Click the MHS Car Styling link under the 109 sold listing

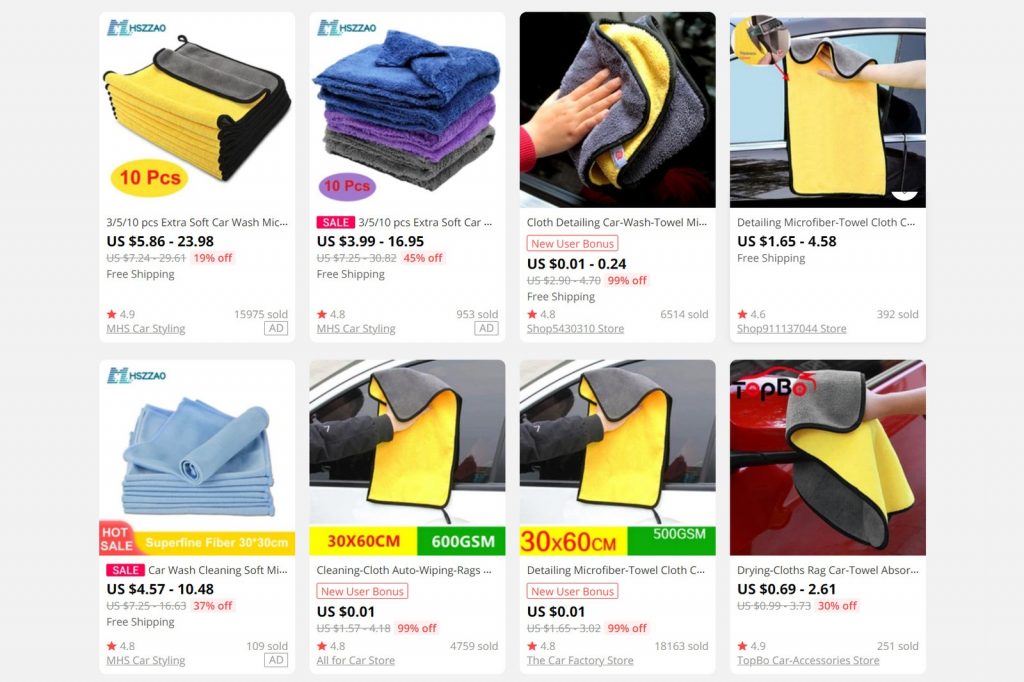coord(146,660)
